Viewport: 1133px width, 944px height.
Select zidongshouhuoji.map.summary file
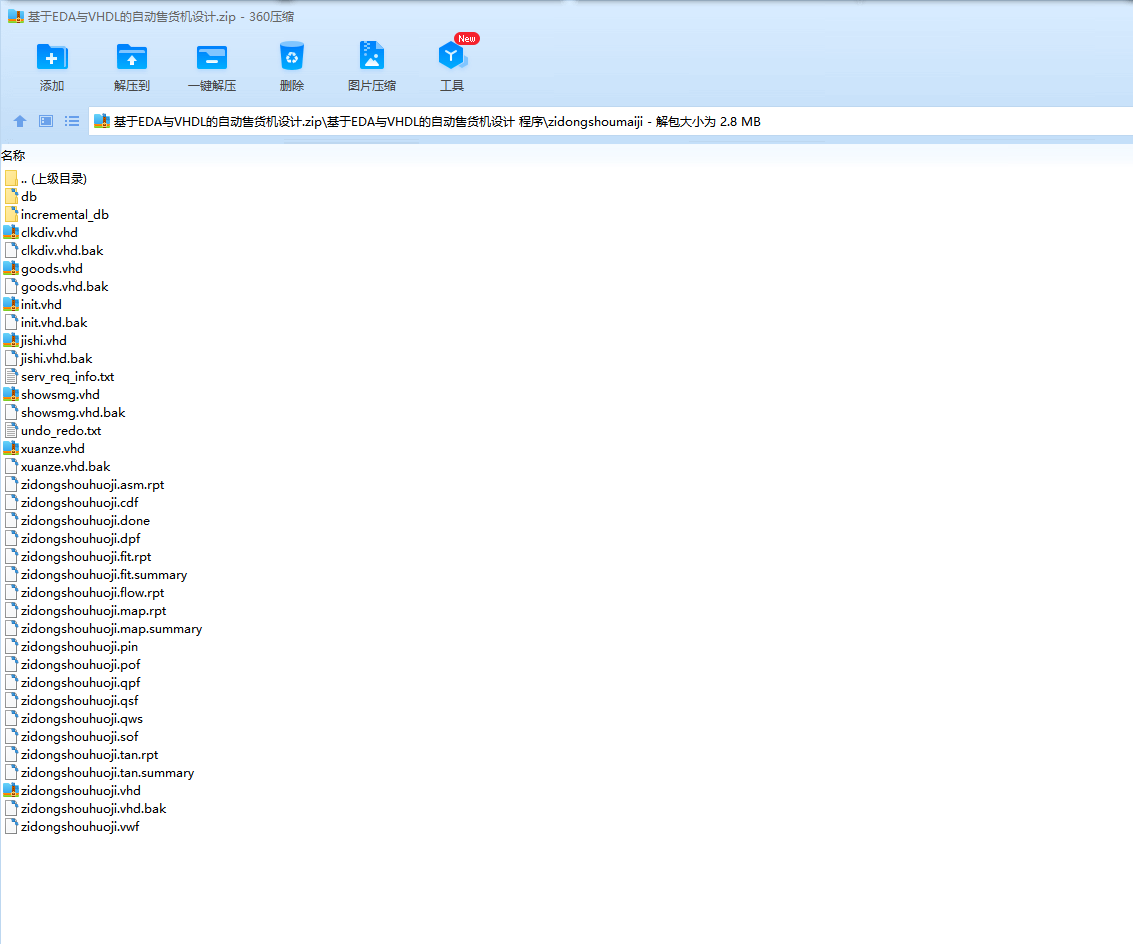[103, 629]
